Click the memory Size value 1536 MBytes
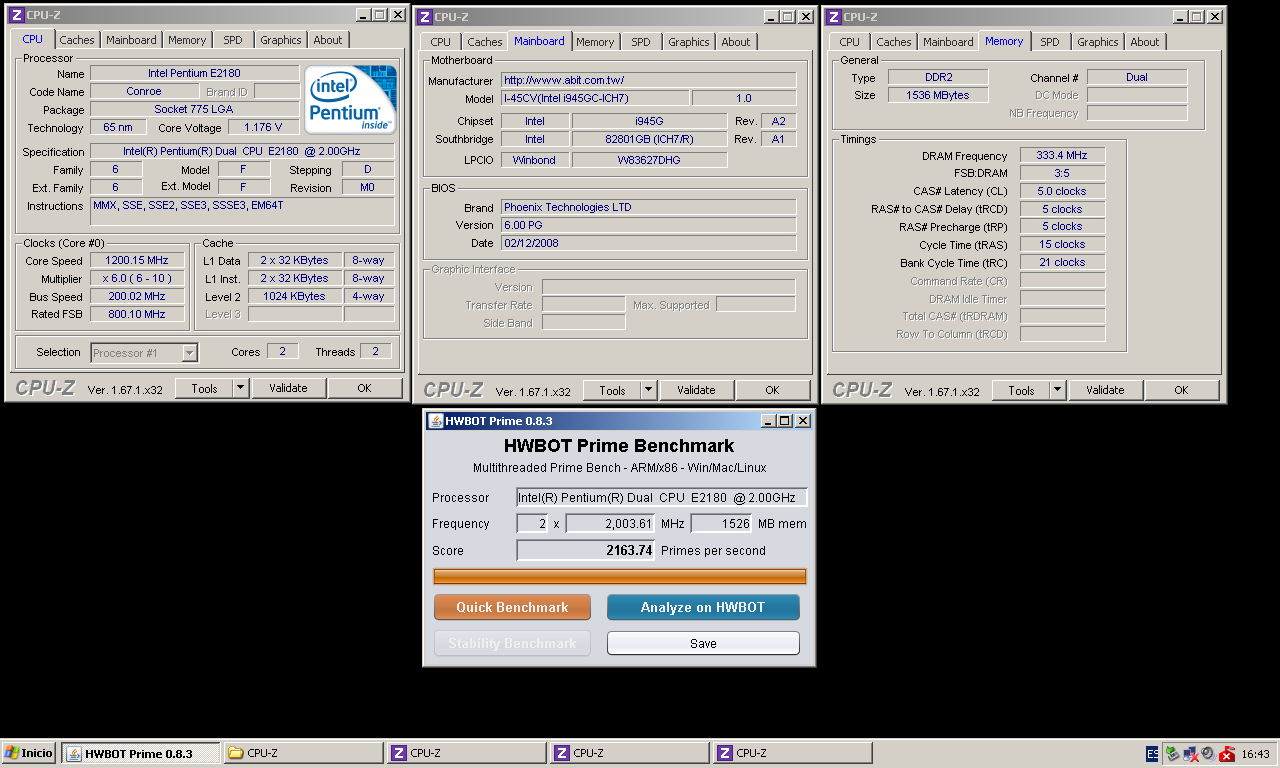Image resolution: width=1280 pixels, height=768 pixels. [937, 95]
